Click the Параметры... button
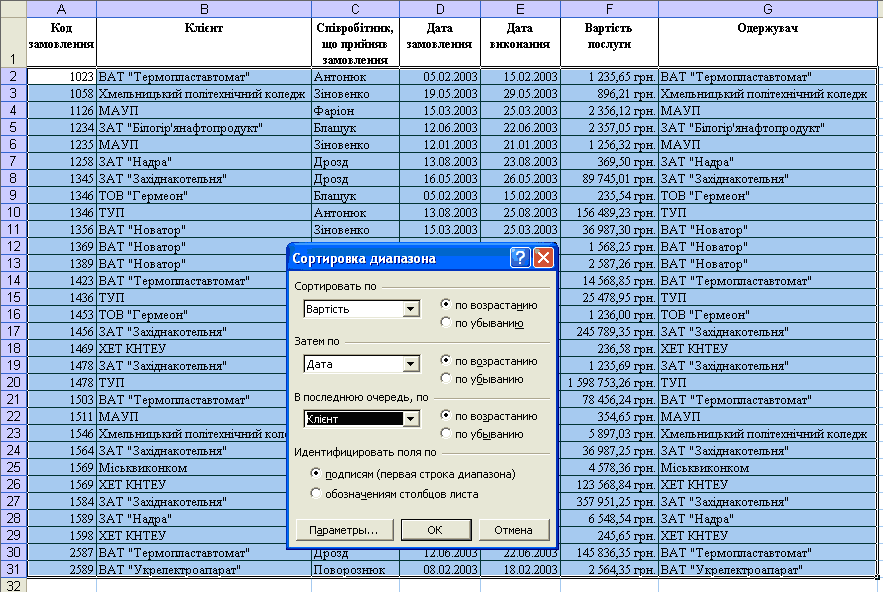883x592 pixels. point(344,530)
